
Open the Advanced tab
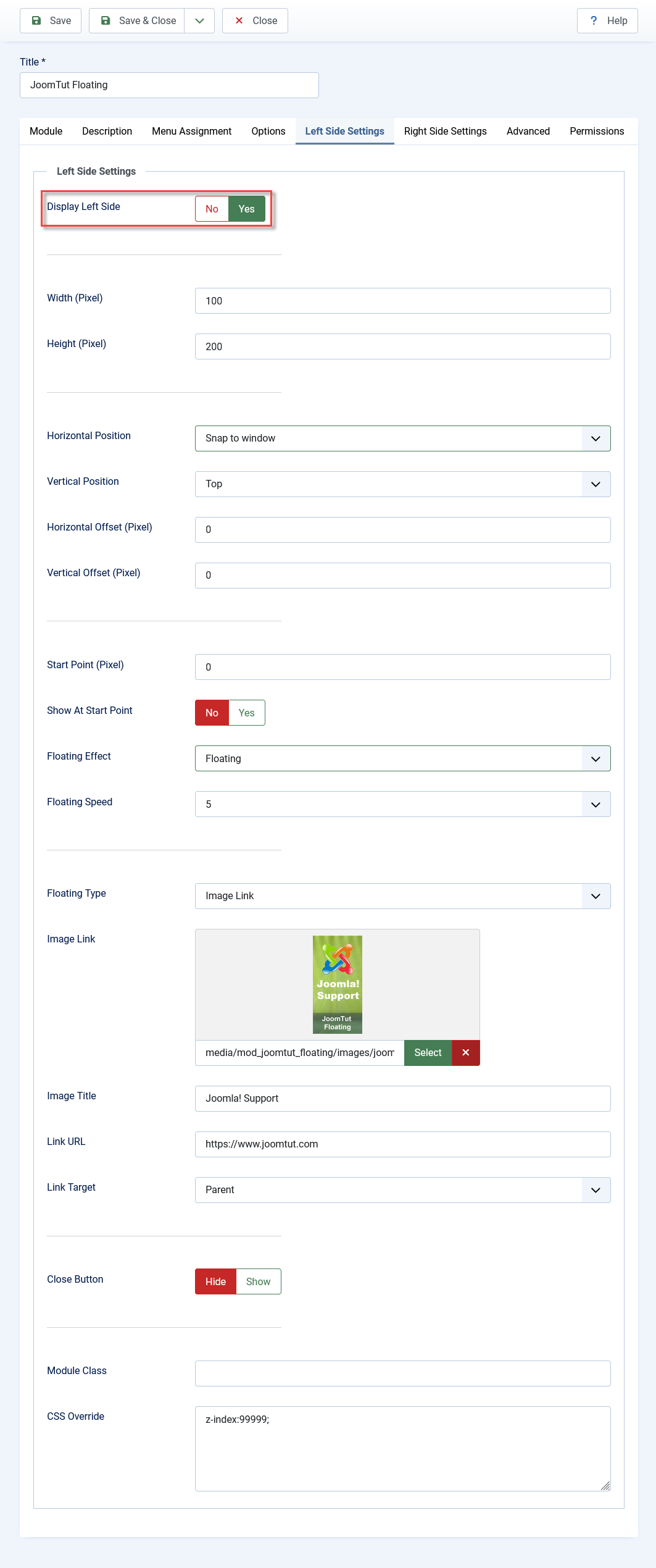[528, 131]
